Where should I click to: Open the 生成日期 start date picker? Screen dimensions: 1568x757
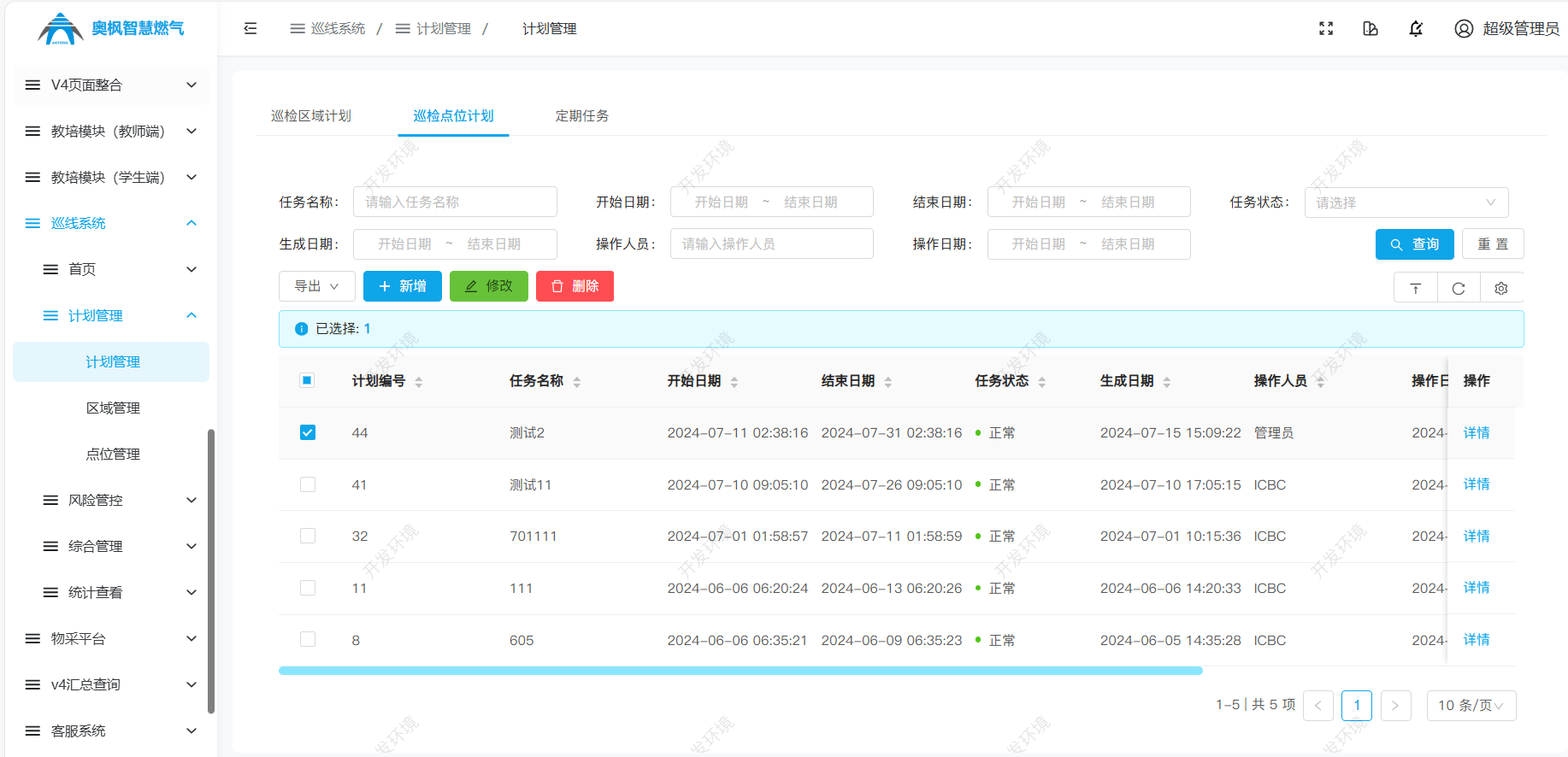coord(405,244)
